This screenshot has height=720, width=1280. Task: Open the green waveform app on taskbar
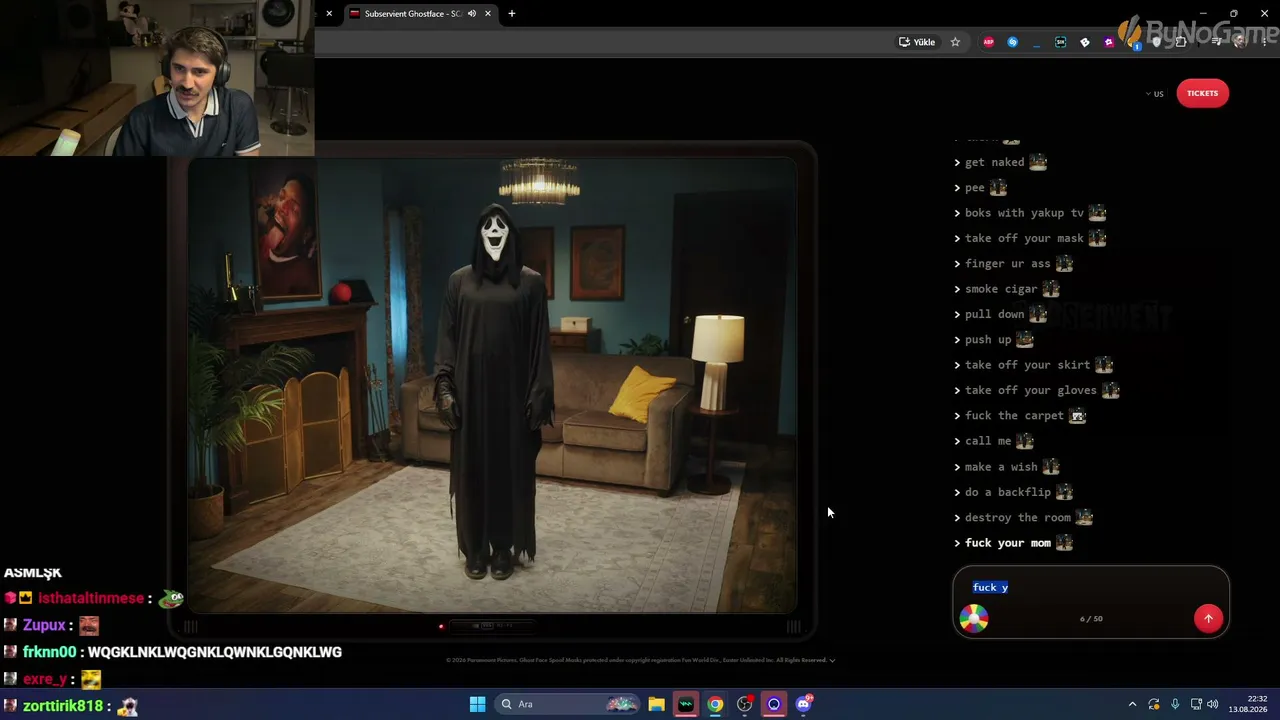[x=686, y=704]
